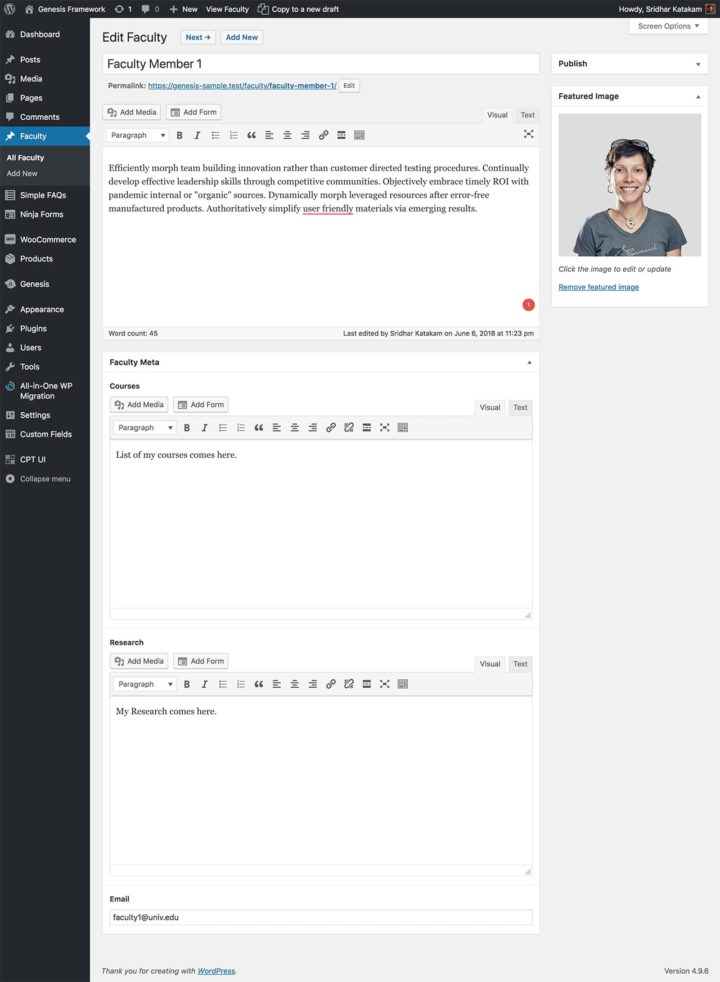Click Bold in the main content editor toolbar

tap(180, 135)
